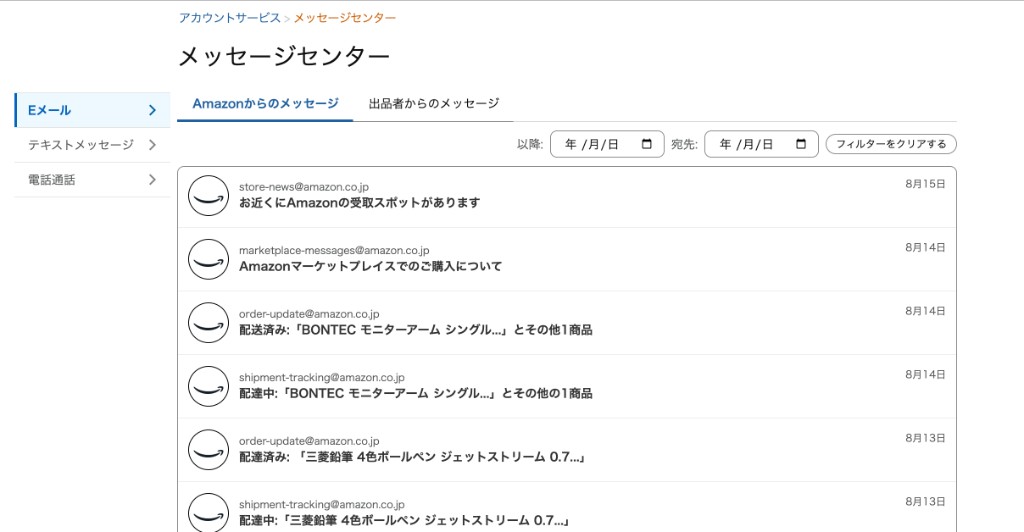Open message お近くにAmazonの受取スポットがあります
1024x532 pixels.
click(x=566, y=196)
